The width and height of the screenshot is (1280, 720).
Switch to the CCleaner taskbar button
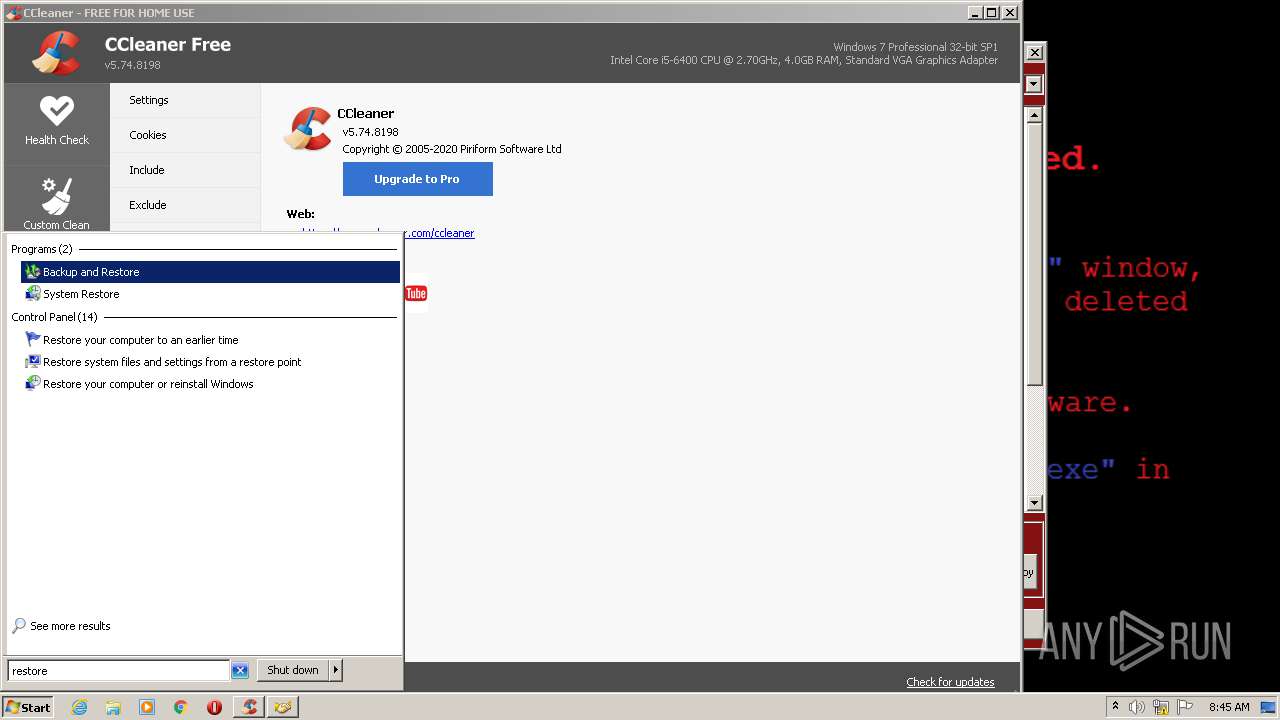coord(249,707)
